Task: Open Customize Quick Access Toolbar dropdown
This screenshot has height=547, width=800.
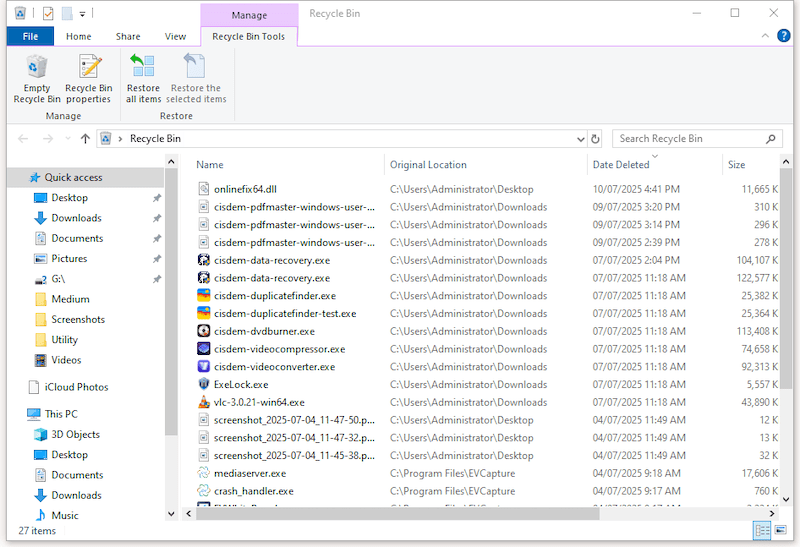Action: (x=82, y=14)
